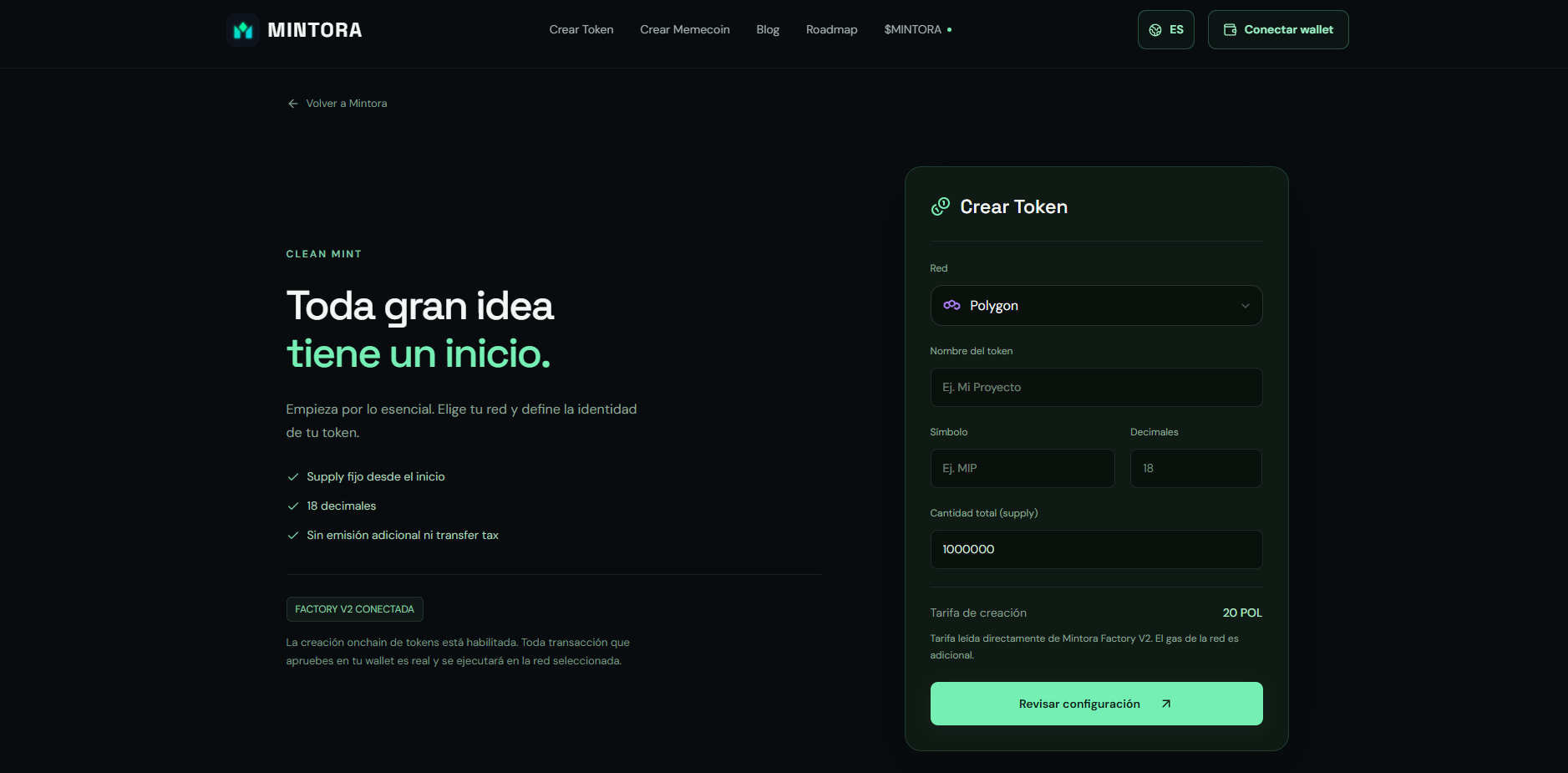Switch language with the ES button
Viewport: 1568px width, 773px height.
point(1165,29)
